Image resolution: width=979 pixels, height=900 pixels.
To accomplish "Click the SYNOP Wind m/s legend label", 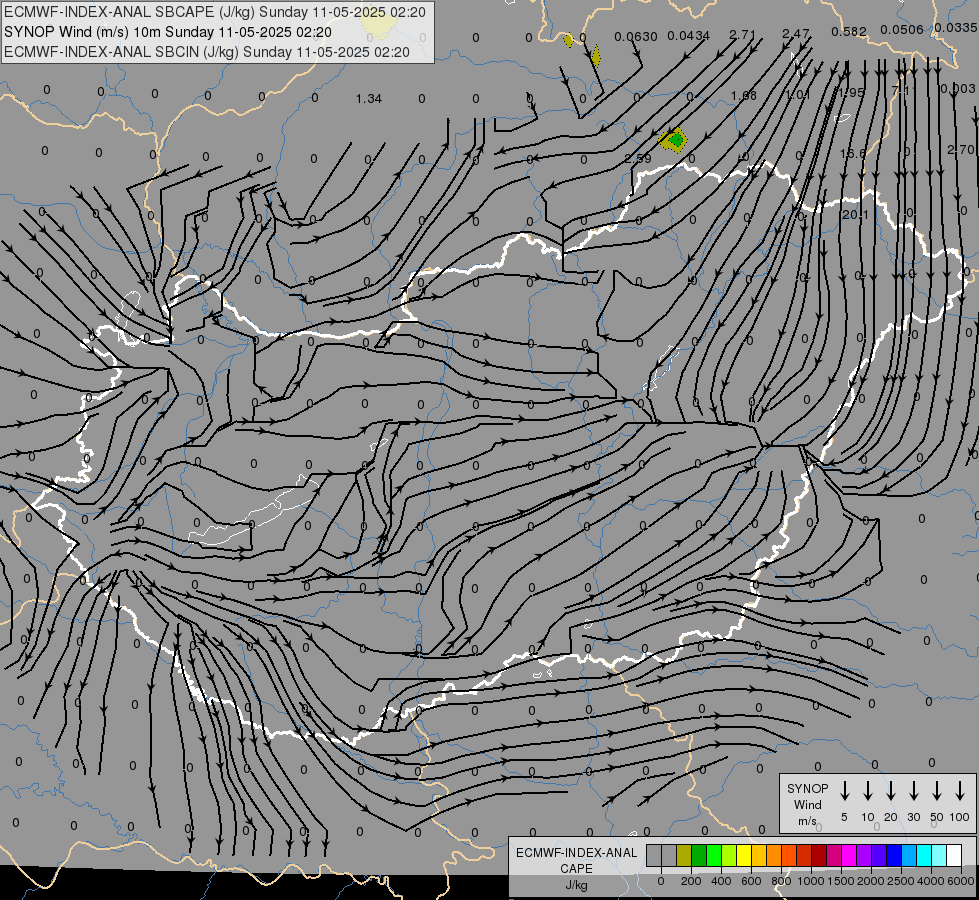I will pyautogui.click(x=807, y=804).
